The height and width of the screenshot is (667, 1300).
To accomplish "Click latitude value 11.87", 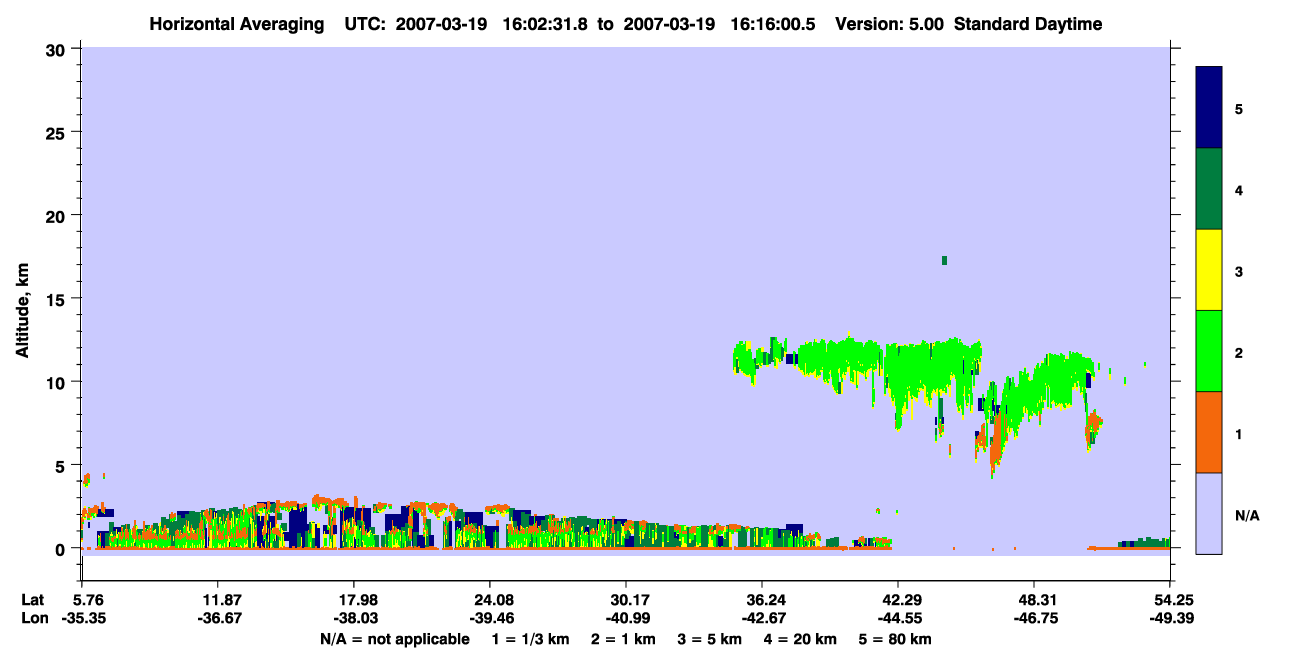I will coord(217,600).
